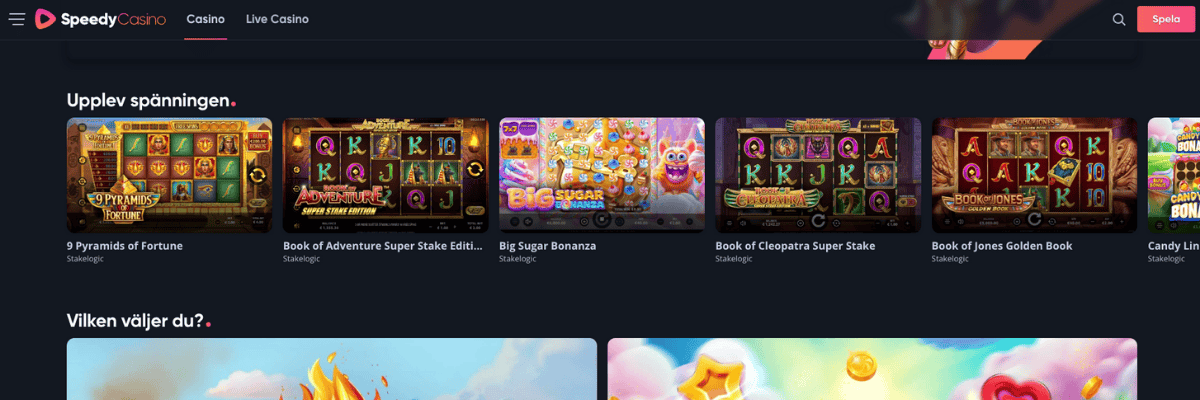
Task: Open the Big Sugar Bonanza game thumbnail
Action: pos(602,175)
